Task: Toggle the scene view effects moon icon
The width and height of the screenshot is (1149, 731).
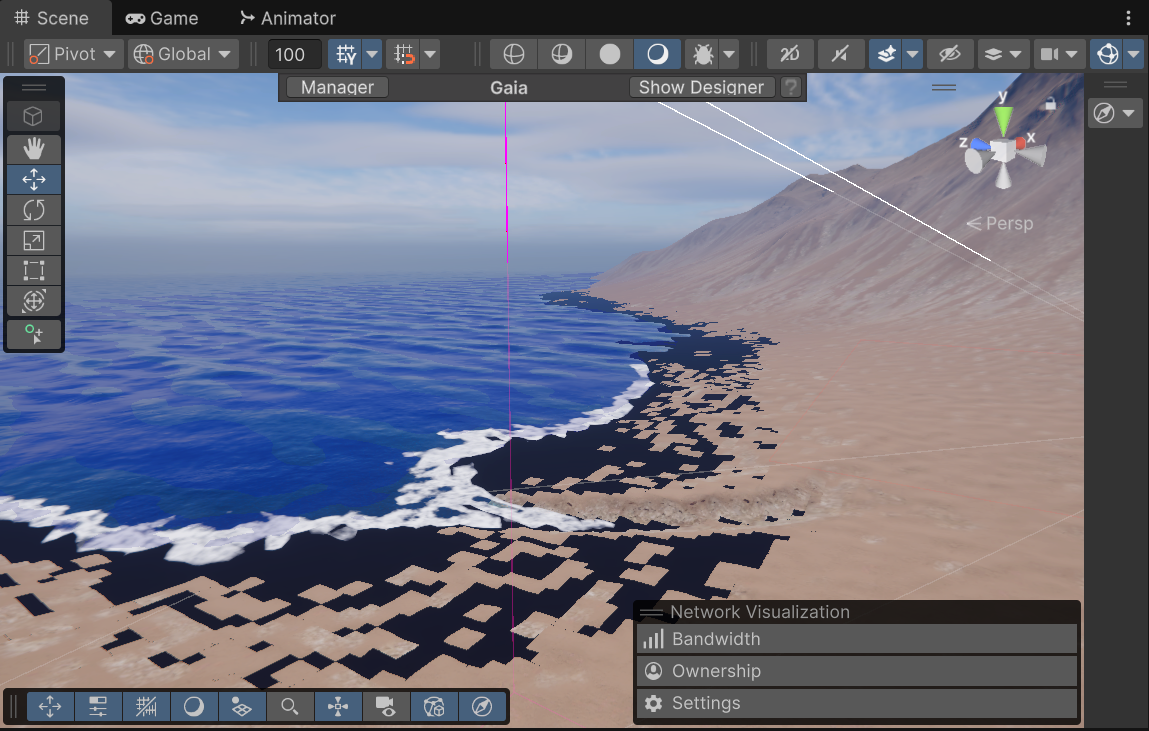Action: [655, 54]
